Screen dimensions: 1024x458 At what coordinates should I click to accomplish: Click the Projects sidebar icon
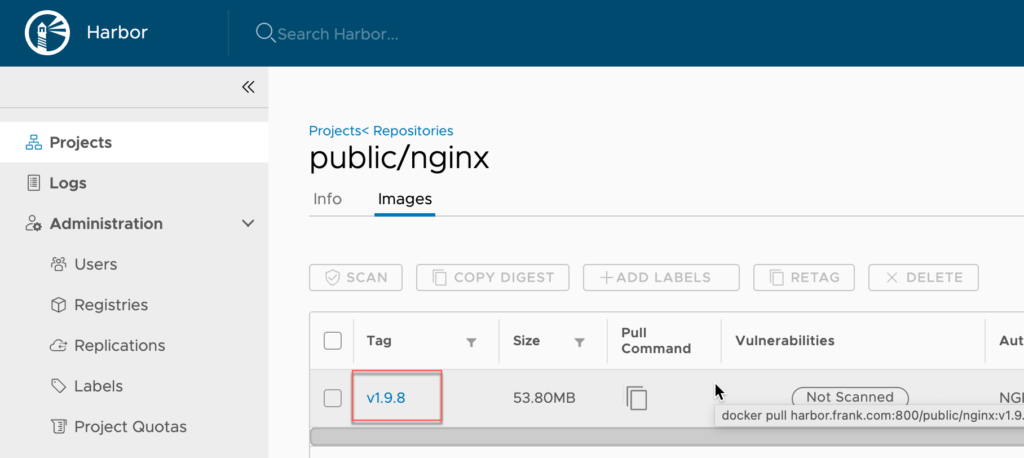pyautogui.click(x=33, y=142)
